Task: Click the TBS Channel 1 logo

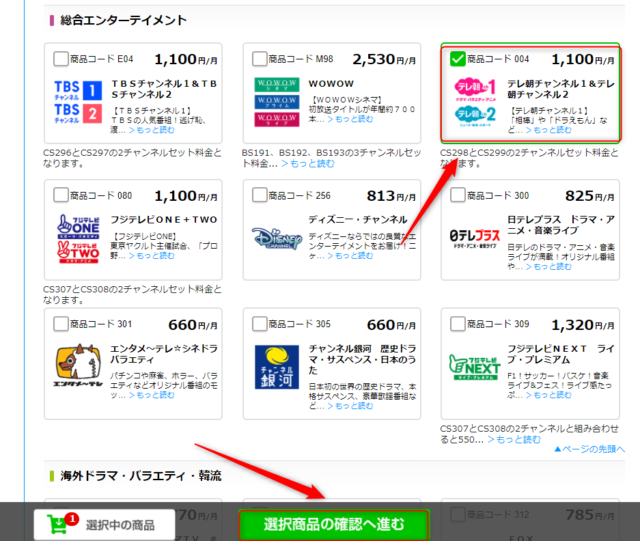Action: click(78, 90)
